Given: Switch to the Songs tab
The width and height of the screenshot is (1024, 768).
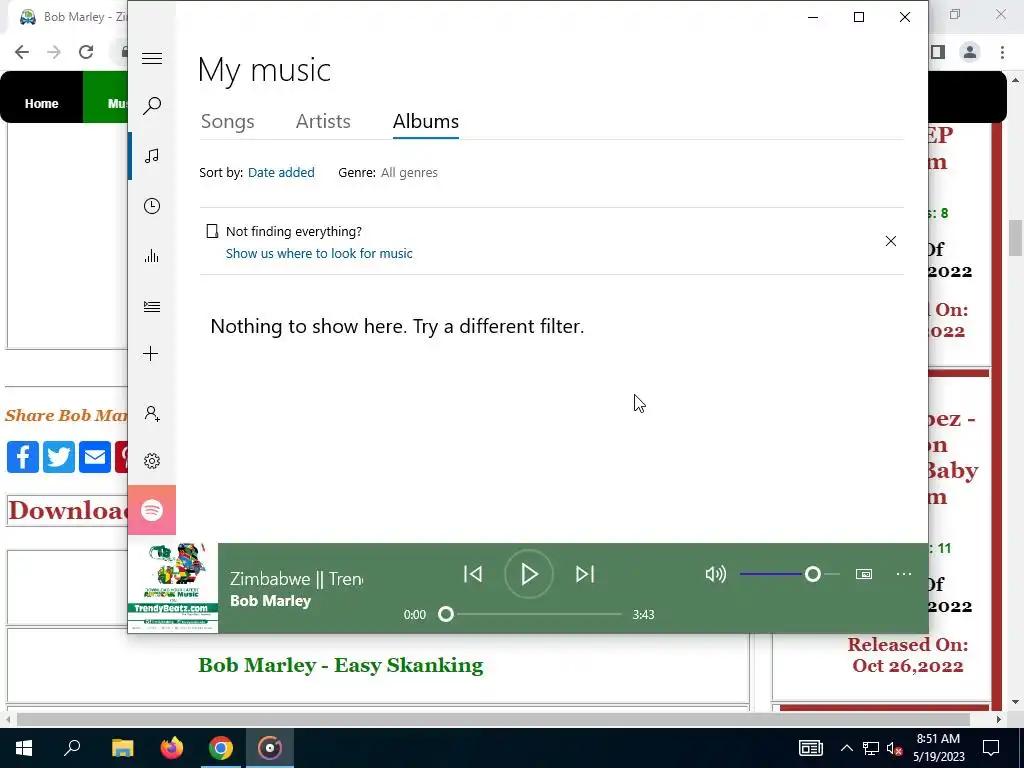Looking at the screenshot, I should (227, 121).
